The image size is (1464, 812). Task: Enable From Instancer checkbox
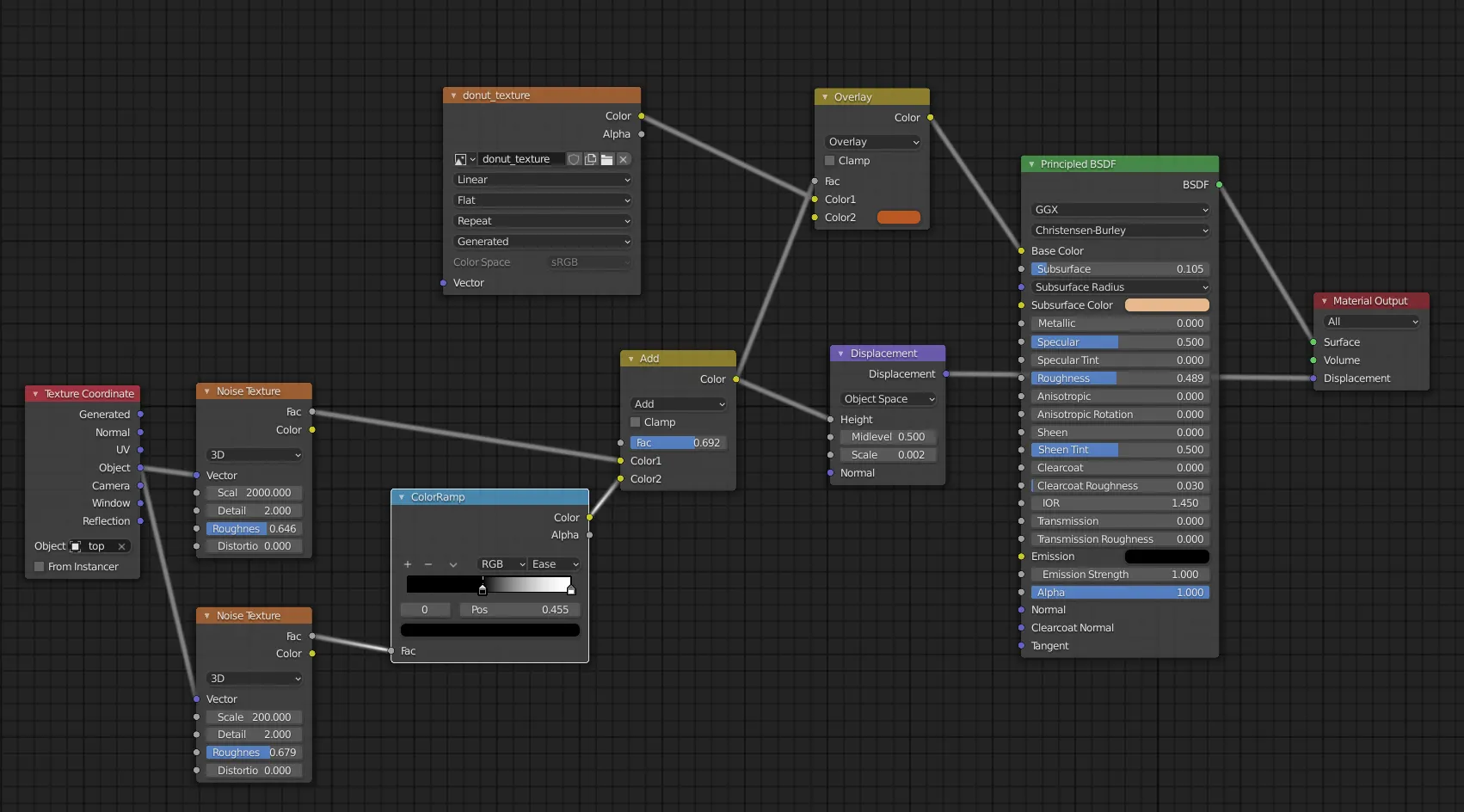(x=40, y=567)
